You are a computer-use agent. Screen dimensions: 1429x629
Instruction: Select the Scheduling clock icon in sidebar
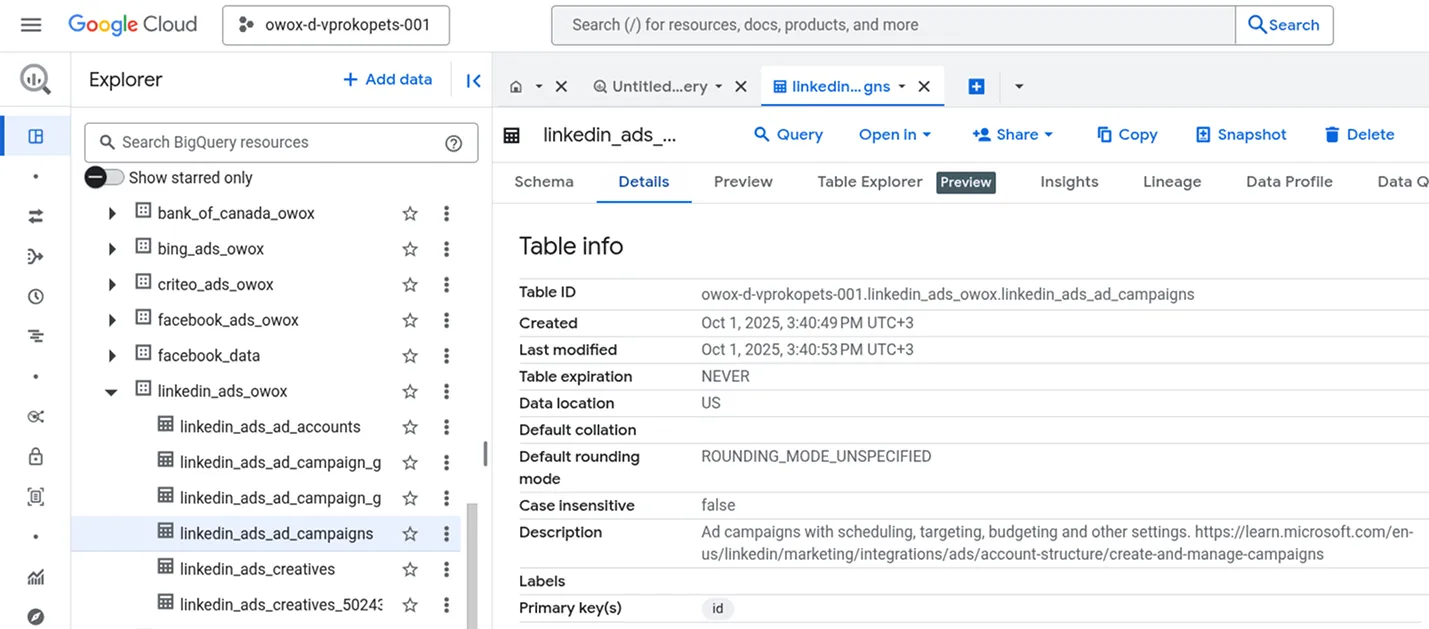35,296
